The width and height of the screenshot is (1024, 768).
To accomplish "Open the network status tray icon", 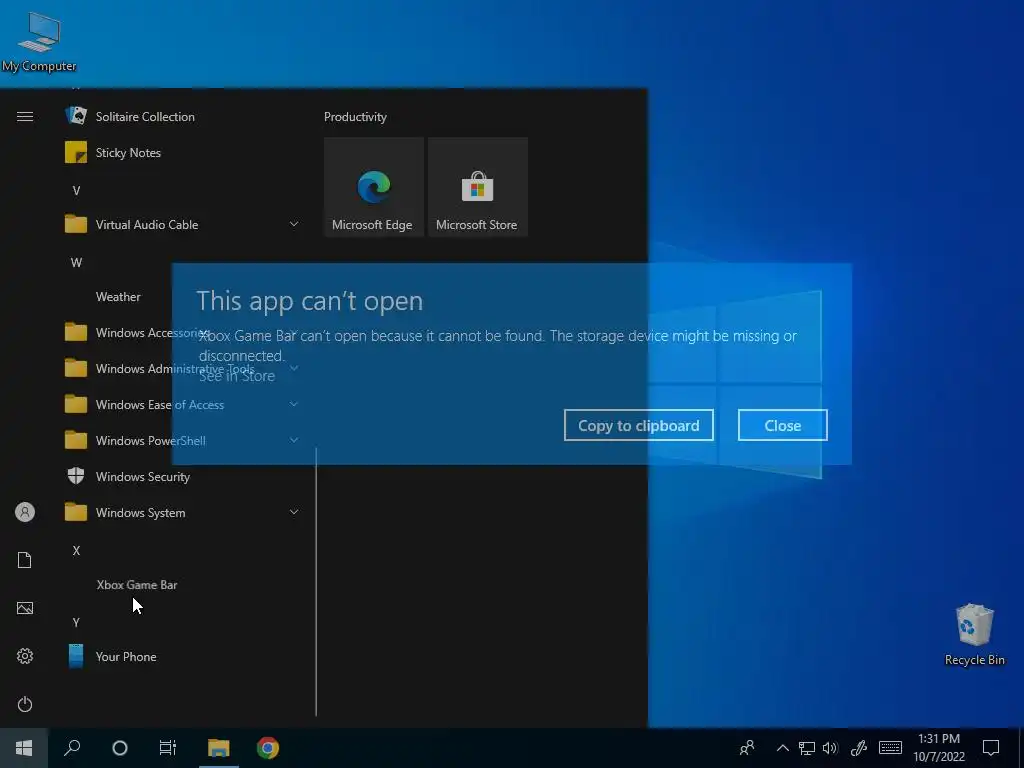I will click(x=807, y=748).
